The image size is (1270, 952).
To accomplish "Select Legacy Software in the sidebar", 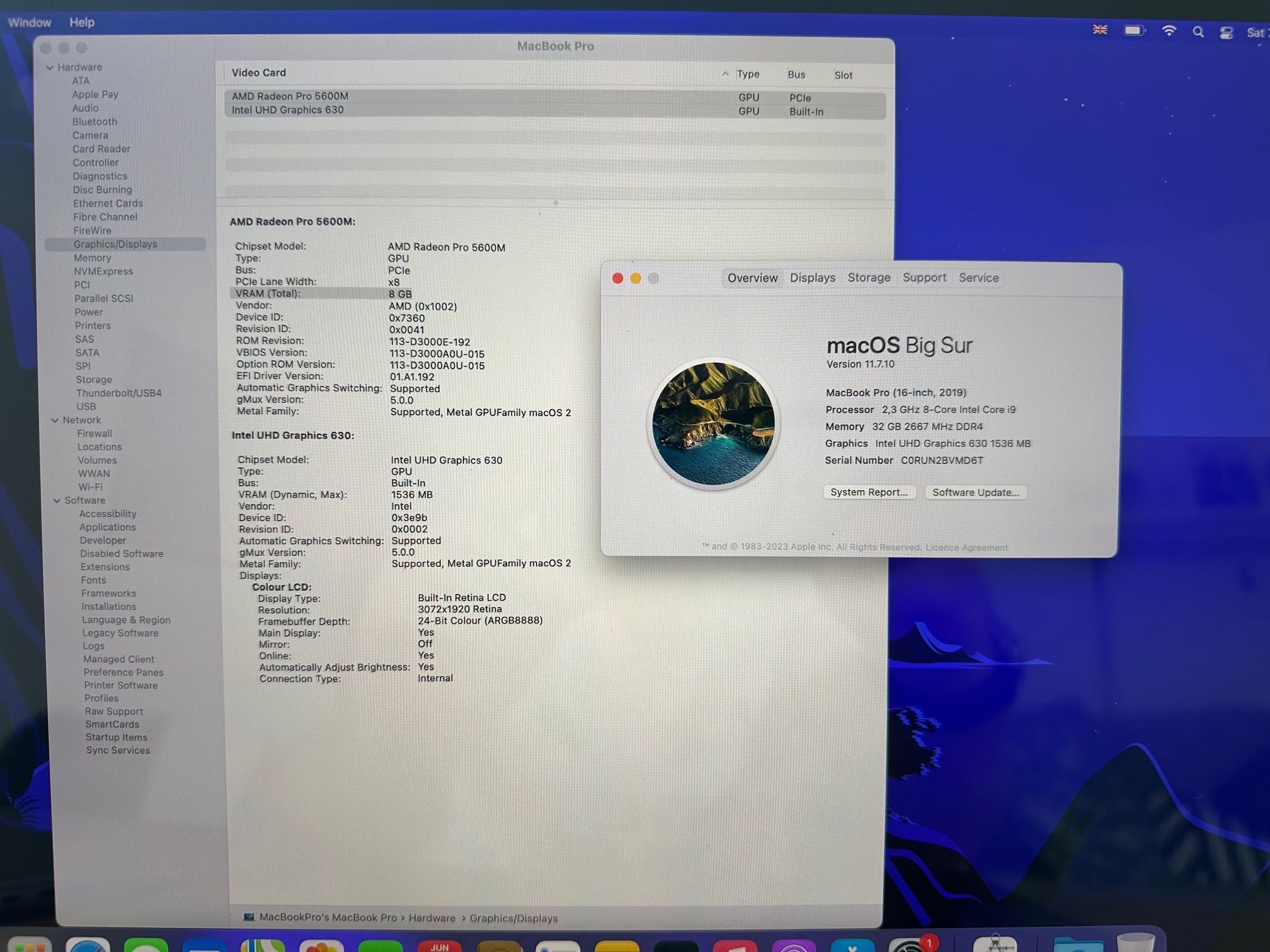I will tap(120, 633).
